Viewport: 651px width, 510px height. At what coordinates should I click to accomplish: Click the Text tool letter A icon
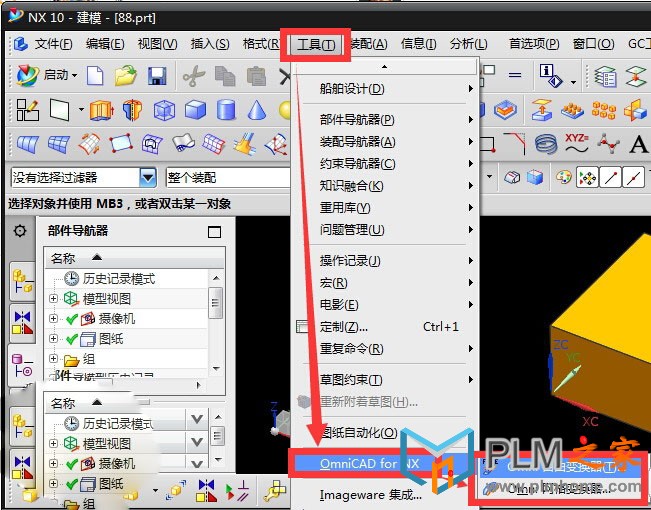point(638,145)
